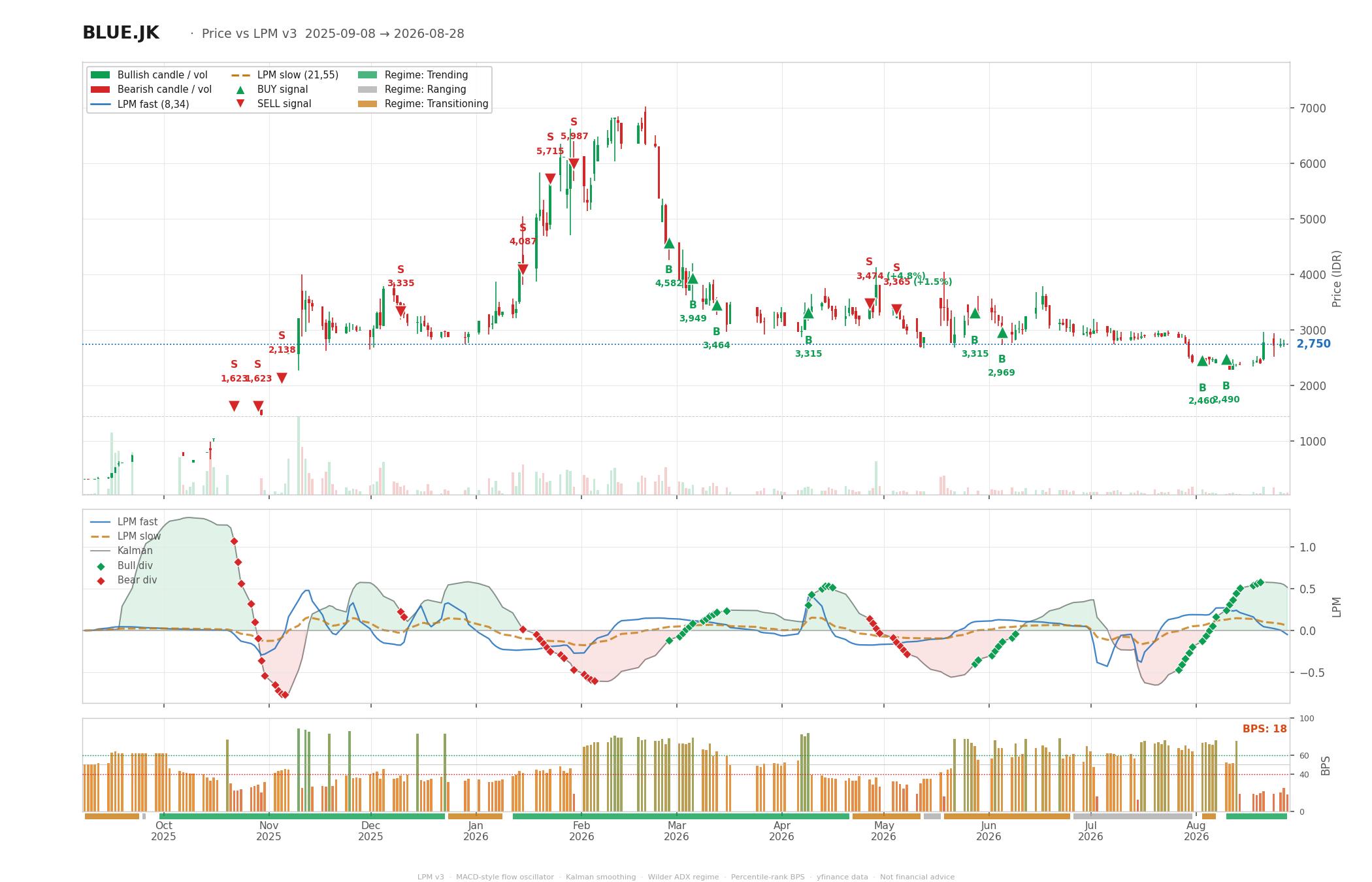
Task: Click the footer Not financial advice text
Action: pos(917,877)
